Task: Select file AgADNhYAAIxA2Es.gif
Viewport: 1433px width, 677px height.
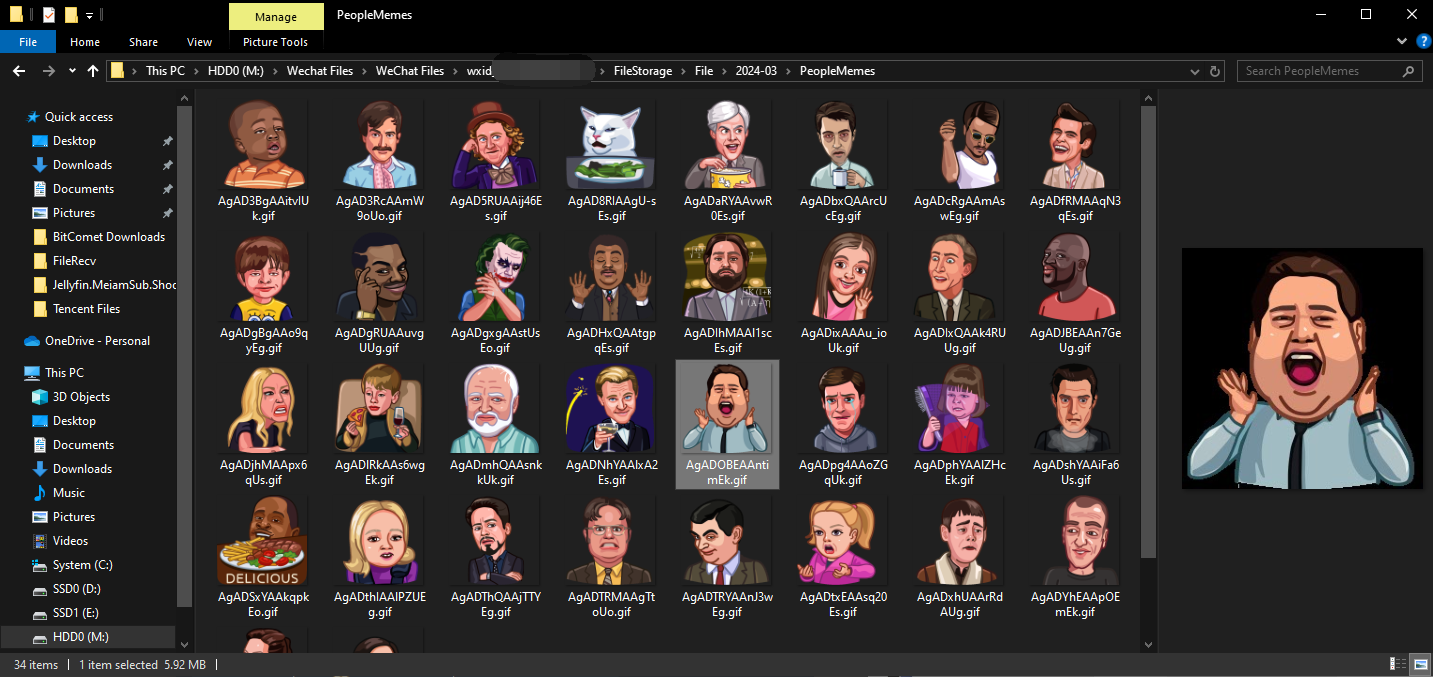Action: (x=611, y=425)
